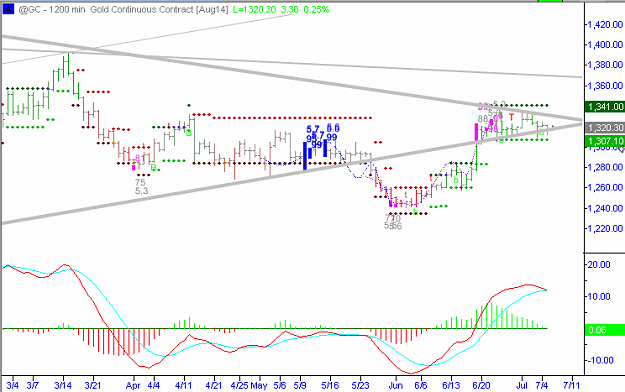This screenshot has width=625, height=392.
Task: Select the green 0.06 histogram value marker
Action: pos(605,330)
